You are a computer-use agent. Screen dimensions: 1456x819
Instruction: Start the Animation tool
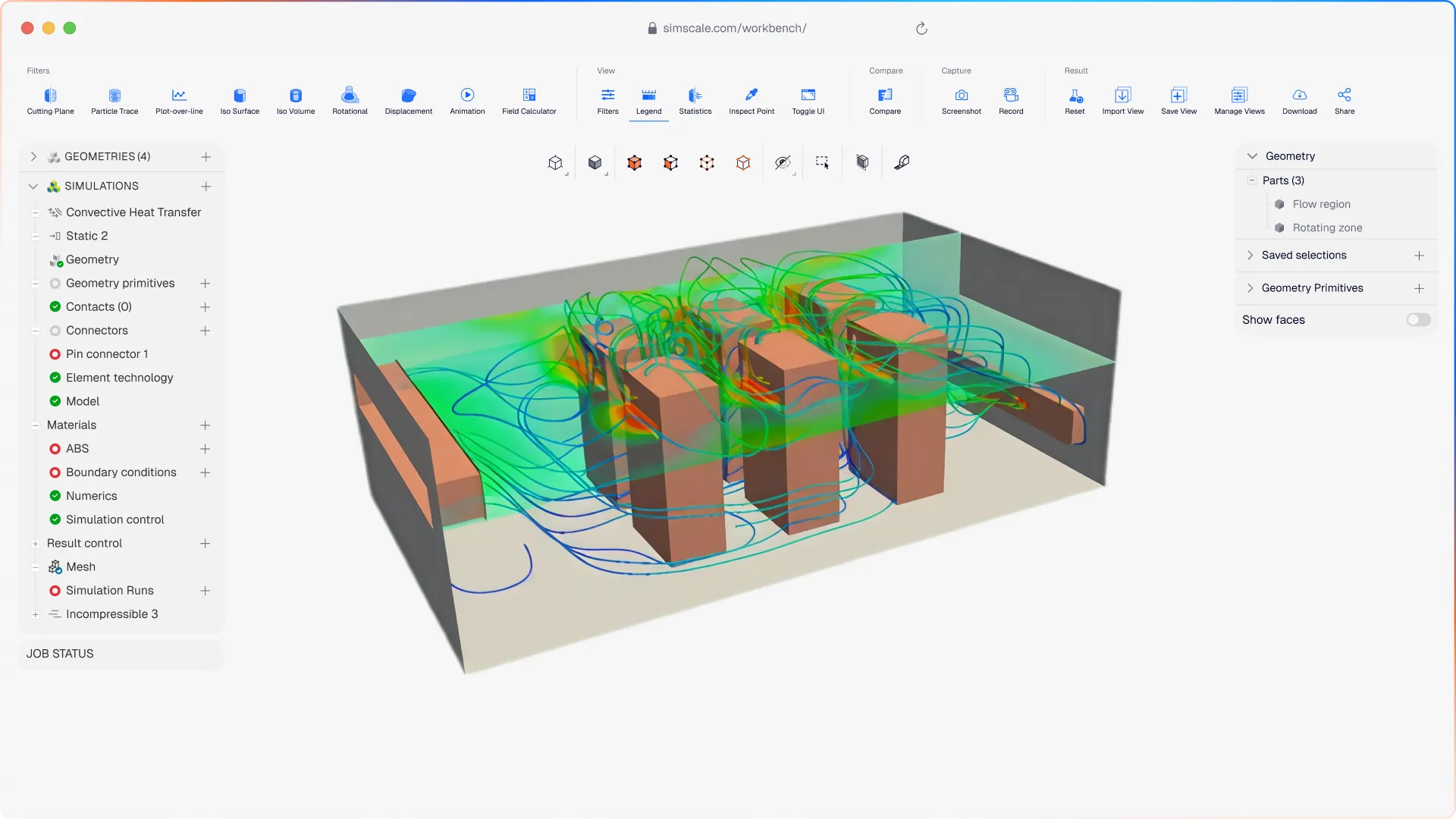tap(467, 101)
